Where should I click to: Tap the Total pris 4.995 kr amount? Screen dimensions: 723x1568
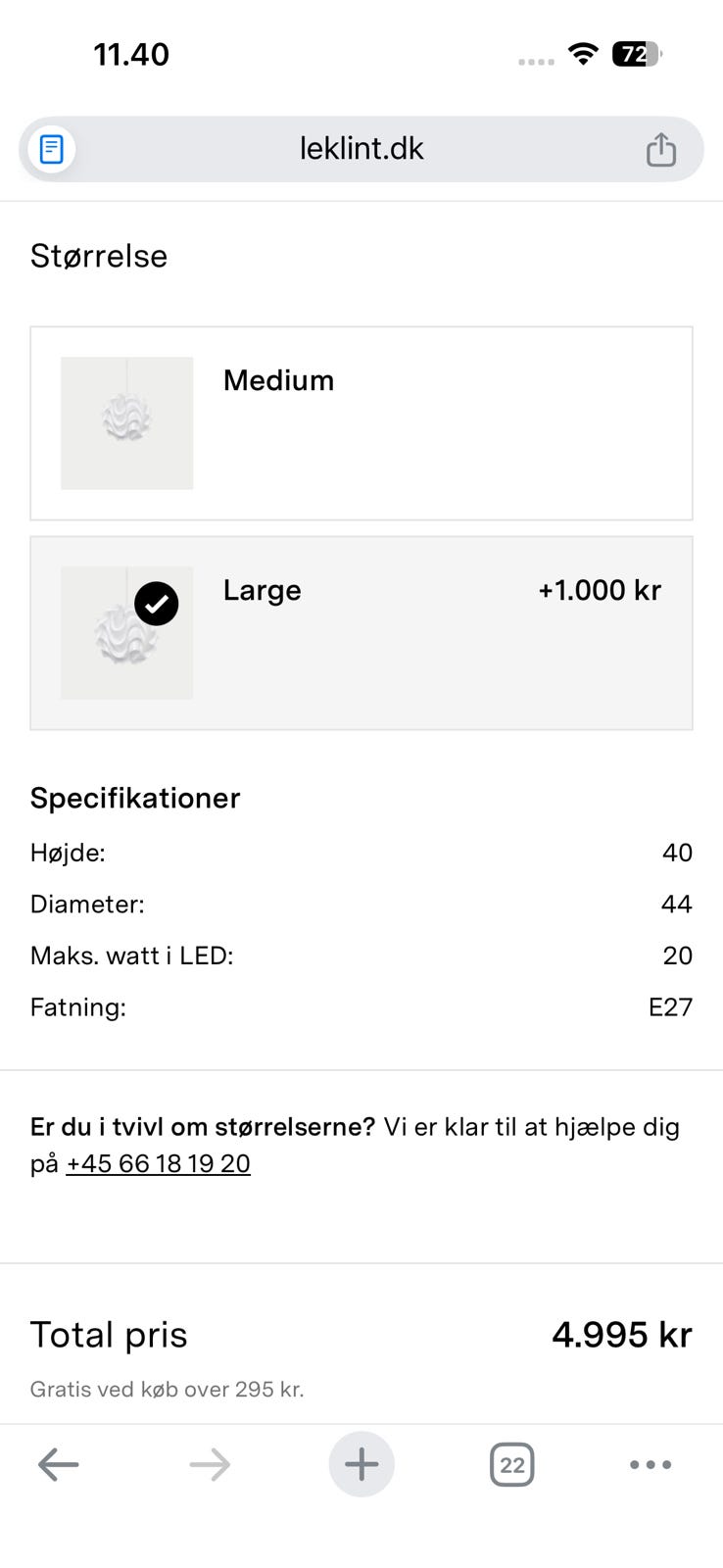(x=622, y=1335)
